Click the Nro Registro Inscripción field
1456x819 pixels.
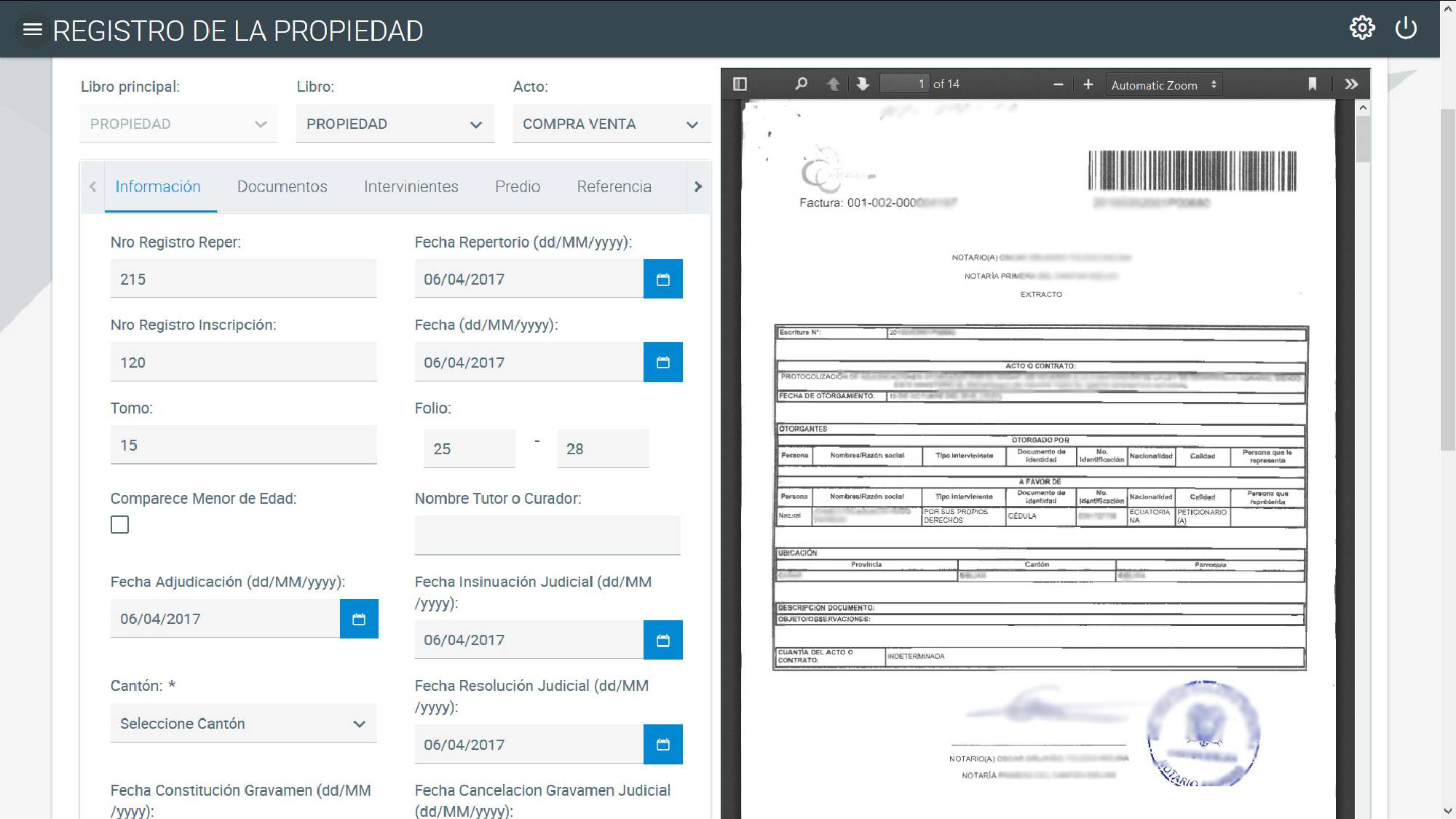[x=244, y=362]
